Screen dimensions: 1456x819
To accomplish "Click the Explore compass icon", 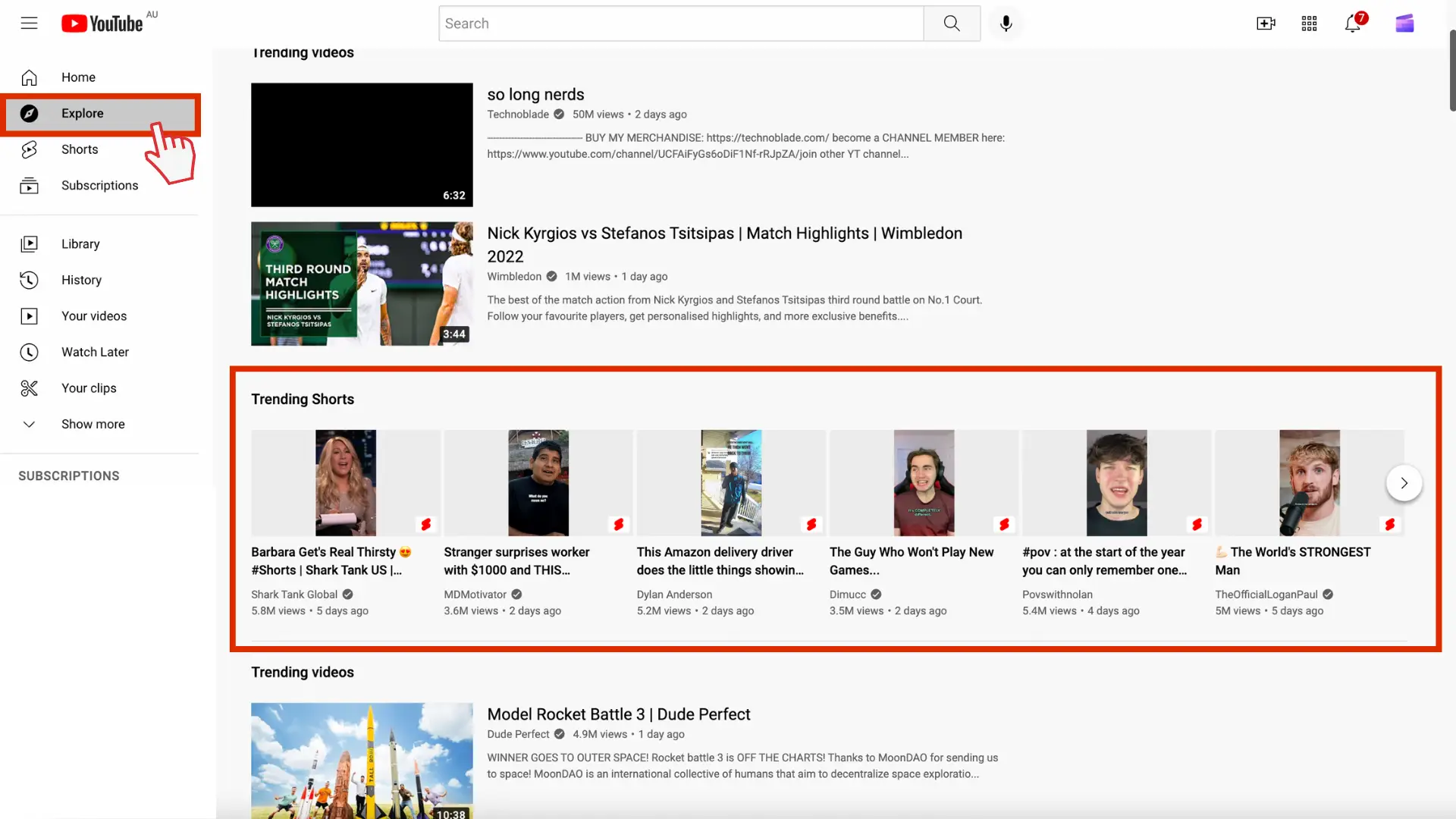I will (x=29, y=114).
